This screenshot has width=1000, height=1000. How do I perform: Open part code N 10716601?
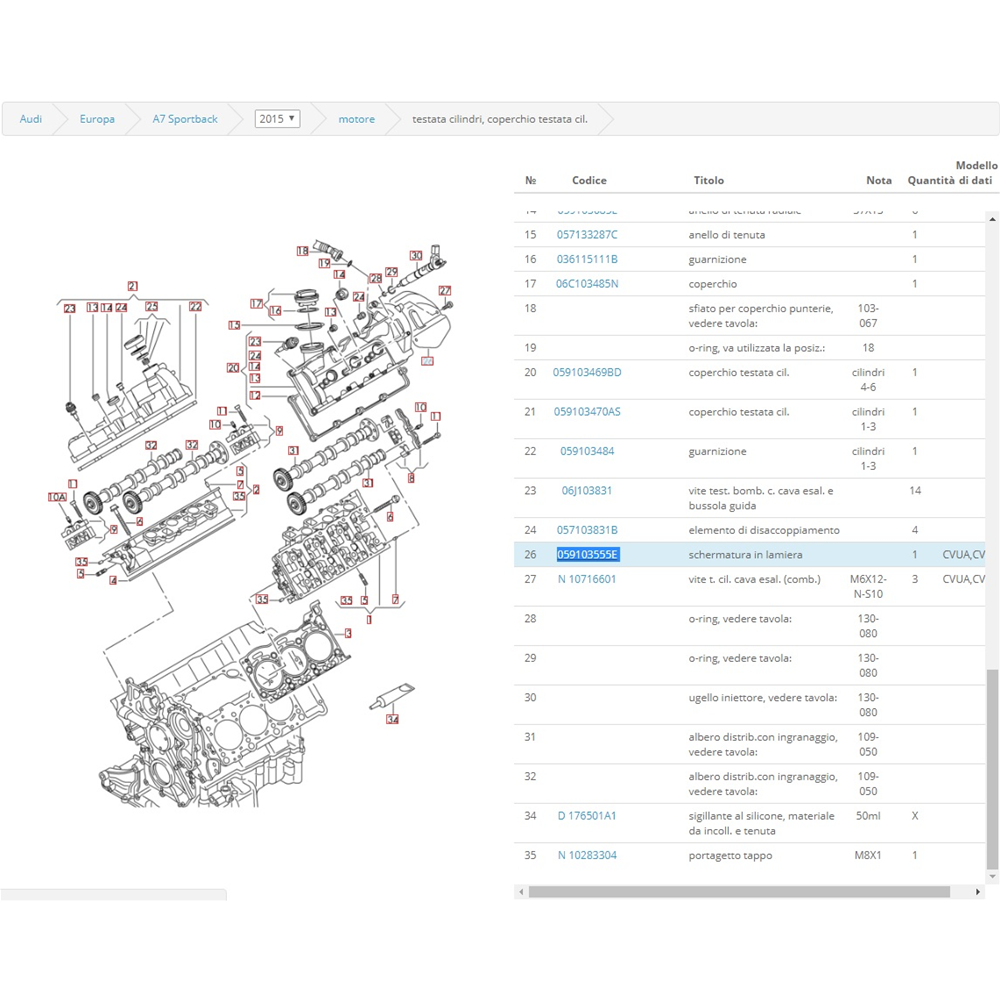coord(587,579)
